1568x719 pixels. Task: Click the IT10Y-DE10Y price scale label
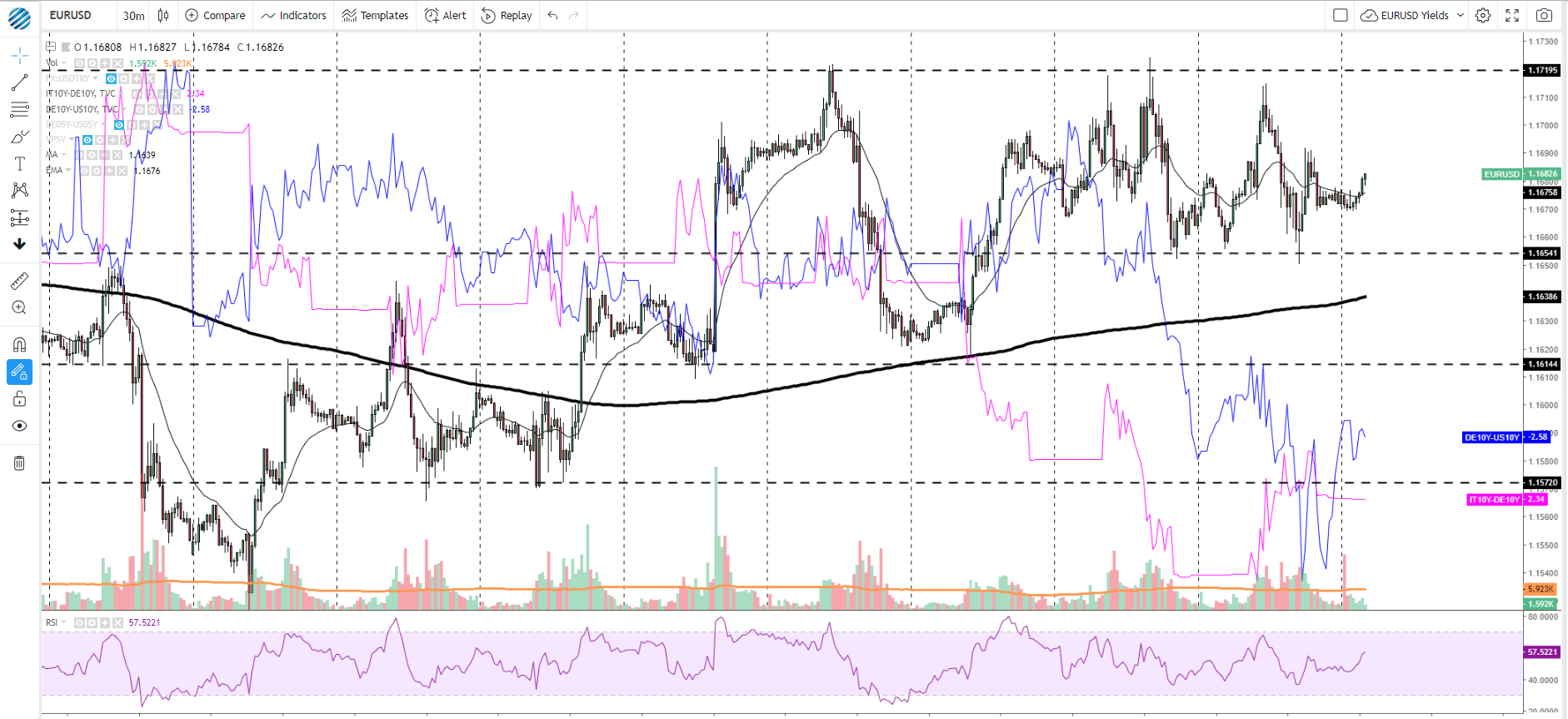click(1507, 499)
